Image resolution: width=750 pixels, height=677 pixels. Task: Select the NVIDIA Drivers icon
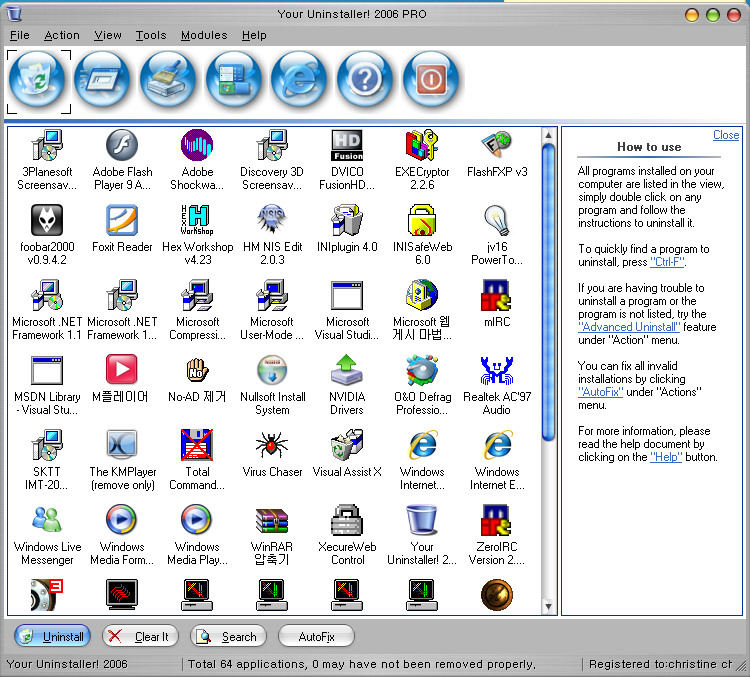(347, 370)
